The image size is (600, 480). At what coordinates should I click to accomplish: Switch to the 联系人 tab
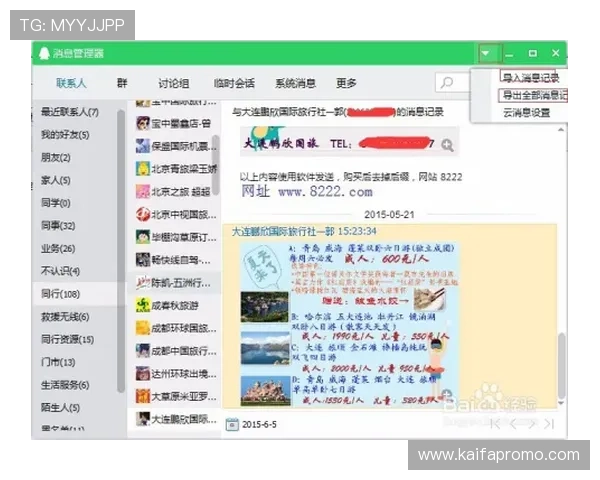(x=71, y=83)
